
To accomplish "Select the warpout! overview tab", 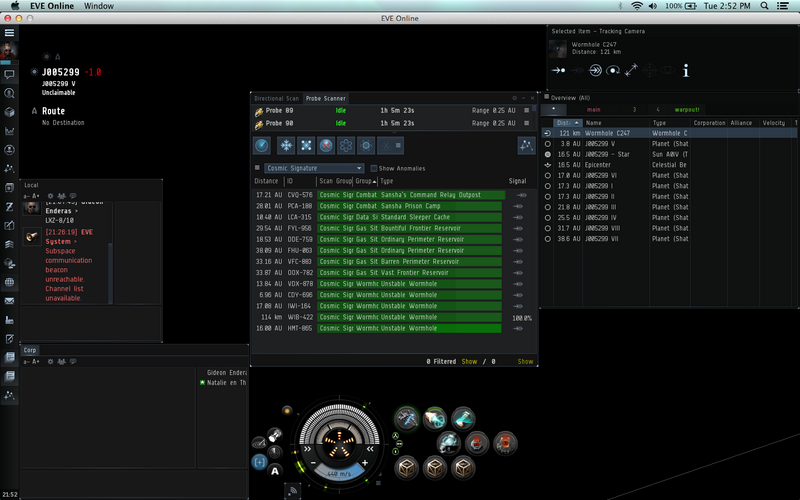I will pos(687,109).
